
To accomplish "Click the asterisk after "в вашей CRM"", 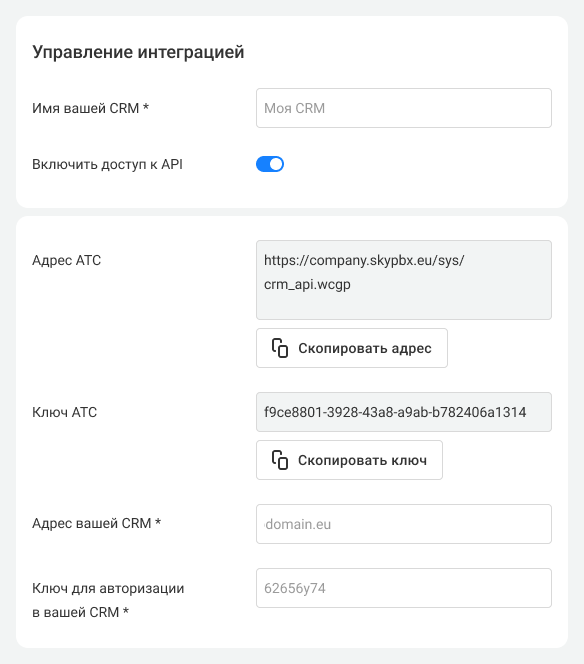I will tap(125, 611).
